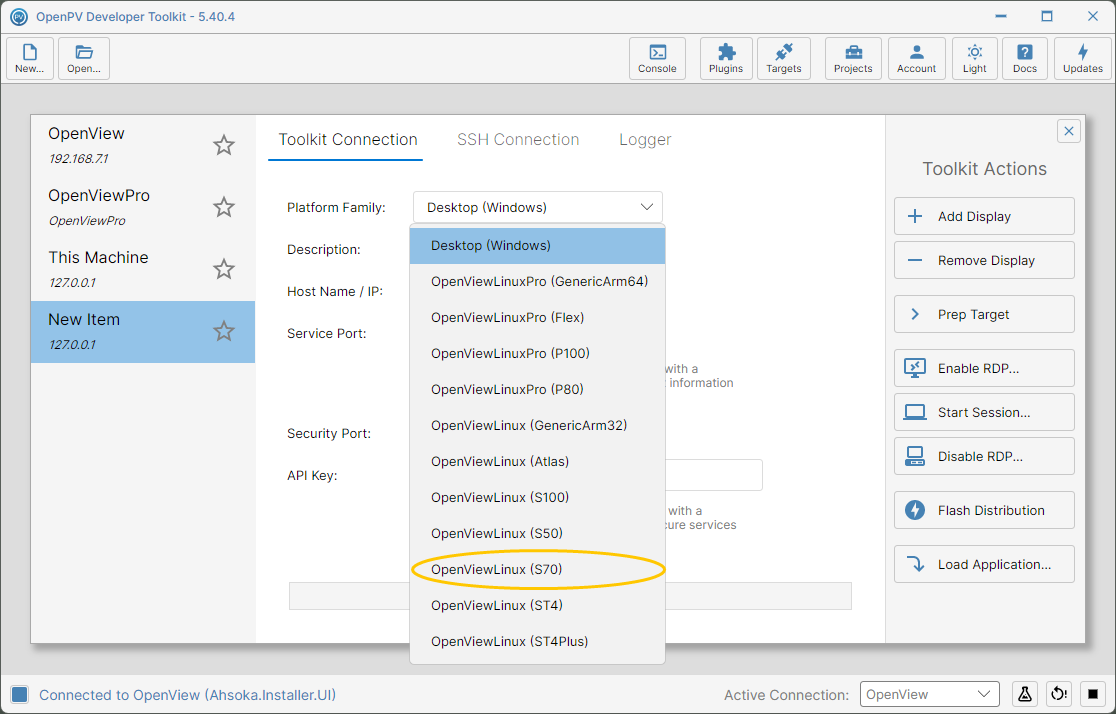1116x714 pixels.
Task: Select the OpenViewPro target entry
Action: point(142,207)
